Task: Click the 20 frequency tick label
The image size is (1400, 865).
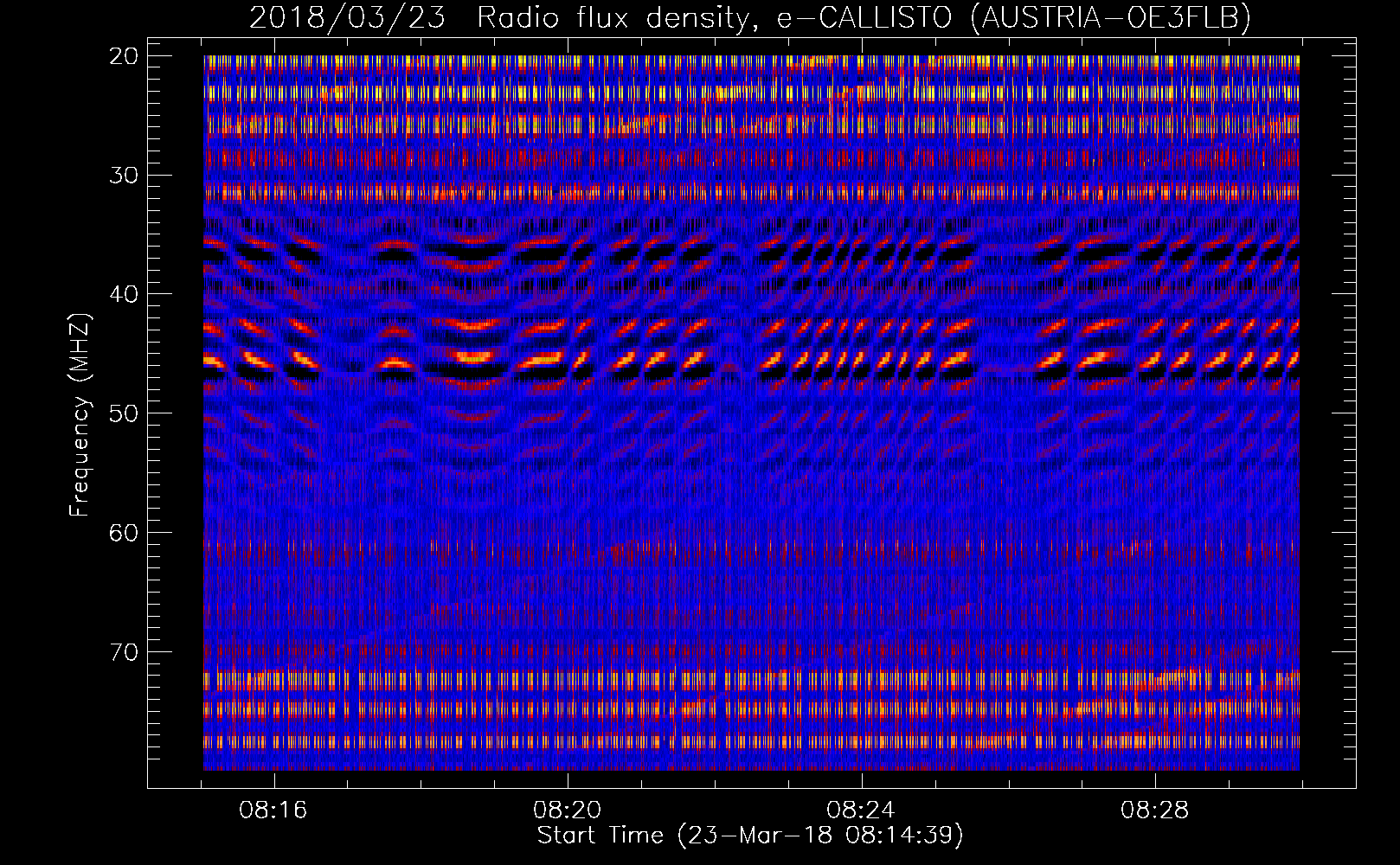Action: [x=124, y=56]
